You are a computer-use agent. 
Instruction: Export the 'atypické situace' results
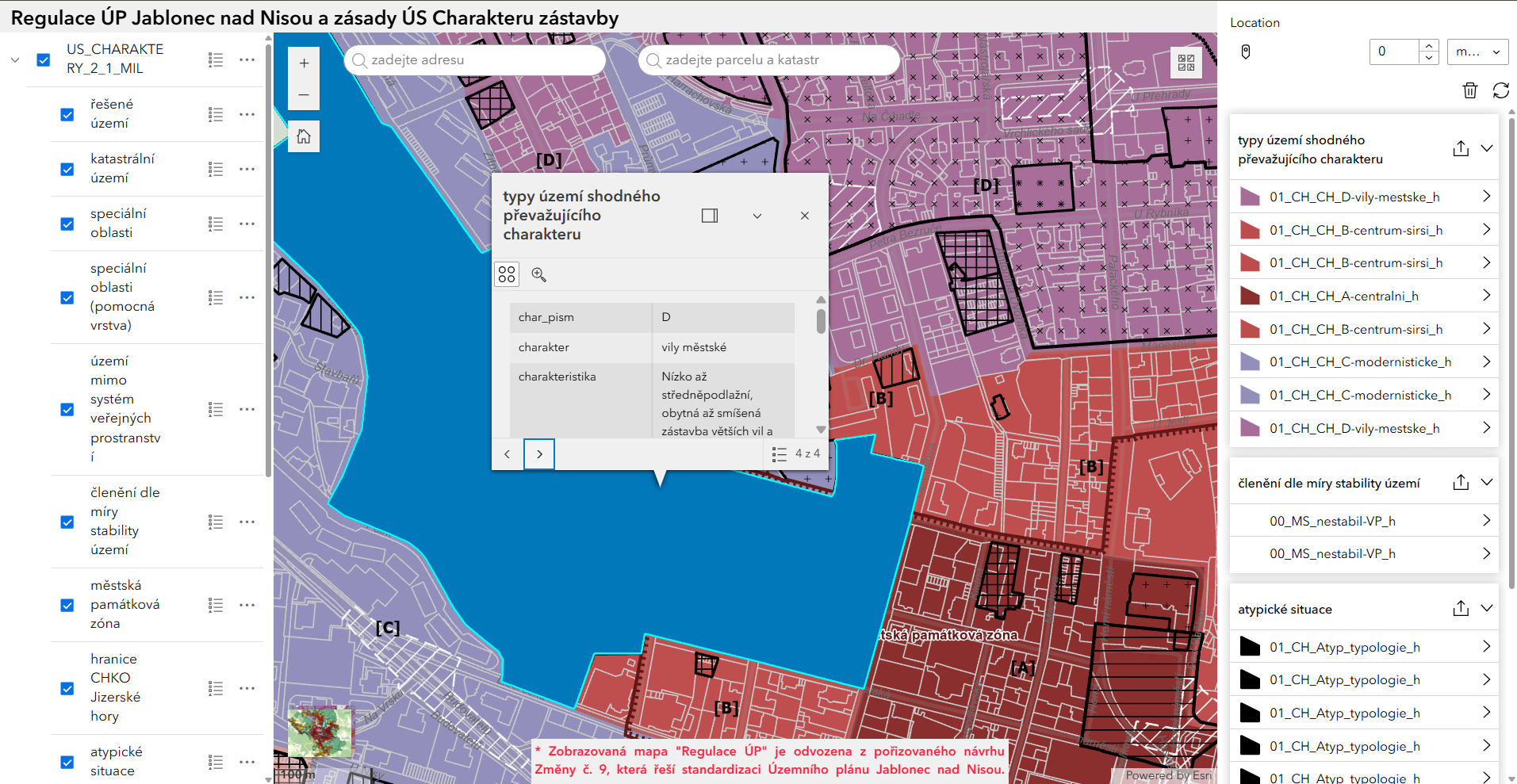click(x=1461, y=608)
